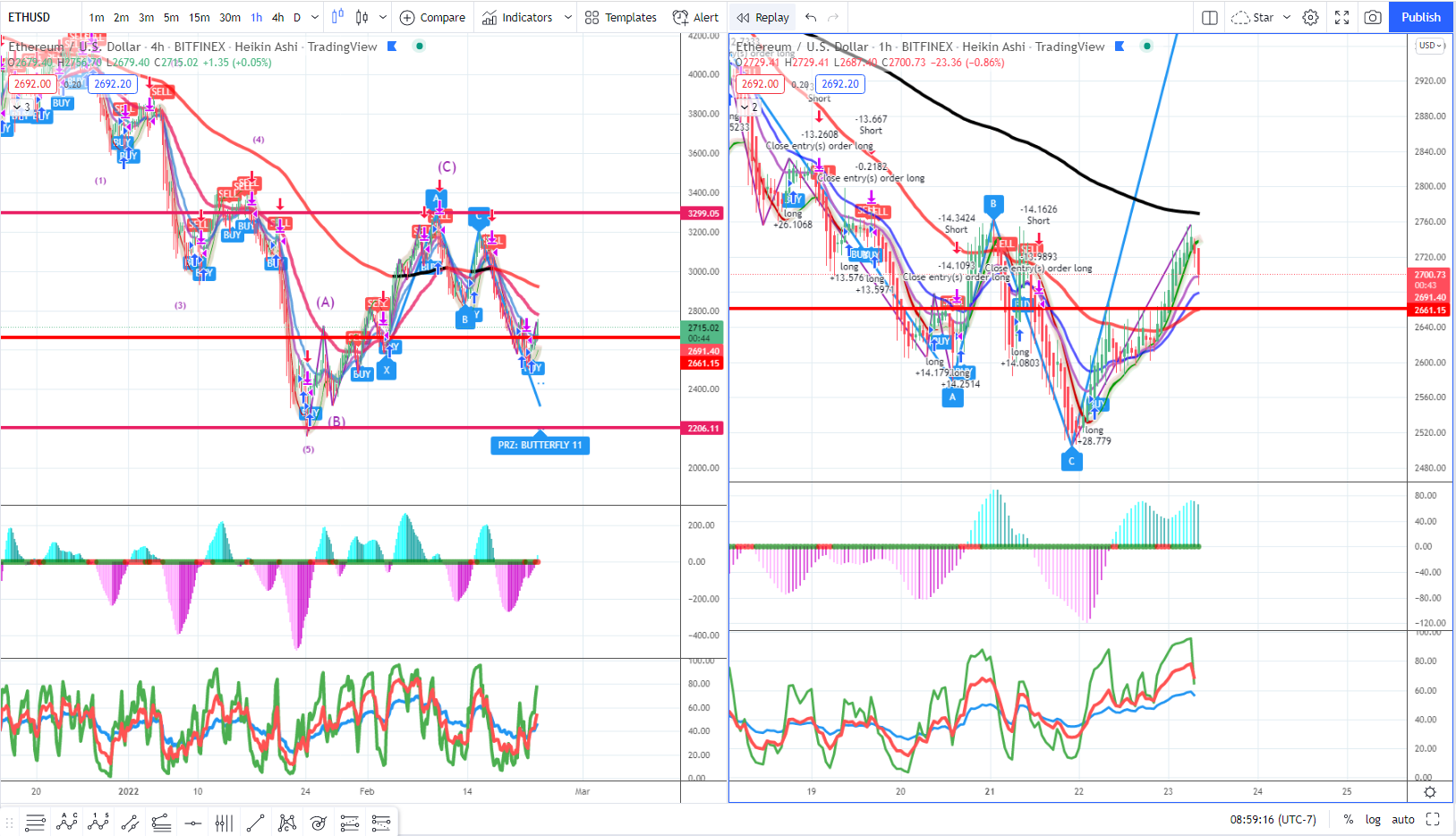Click the blue Publish button
Viewport: 1456px width, 836px height.
coord(1421,17)
